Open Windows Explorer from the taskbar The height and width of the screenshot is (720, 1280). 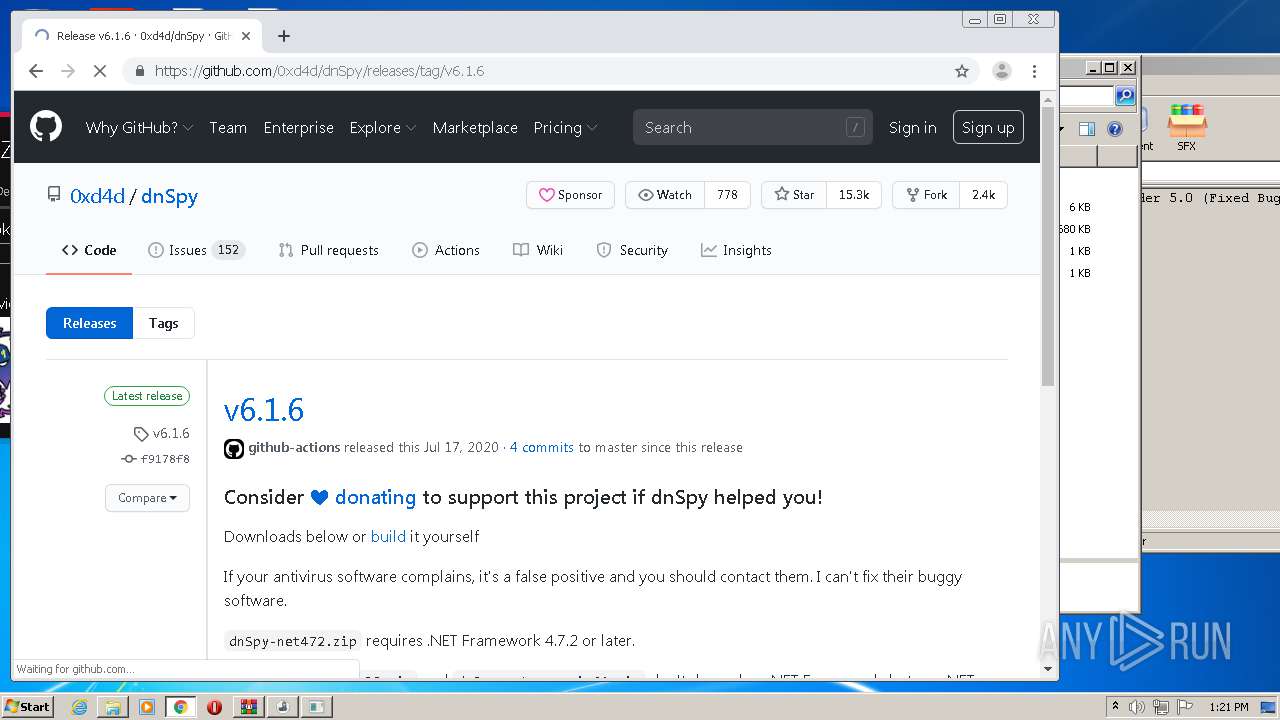[113, 707]
